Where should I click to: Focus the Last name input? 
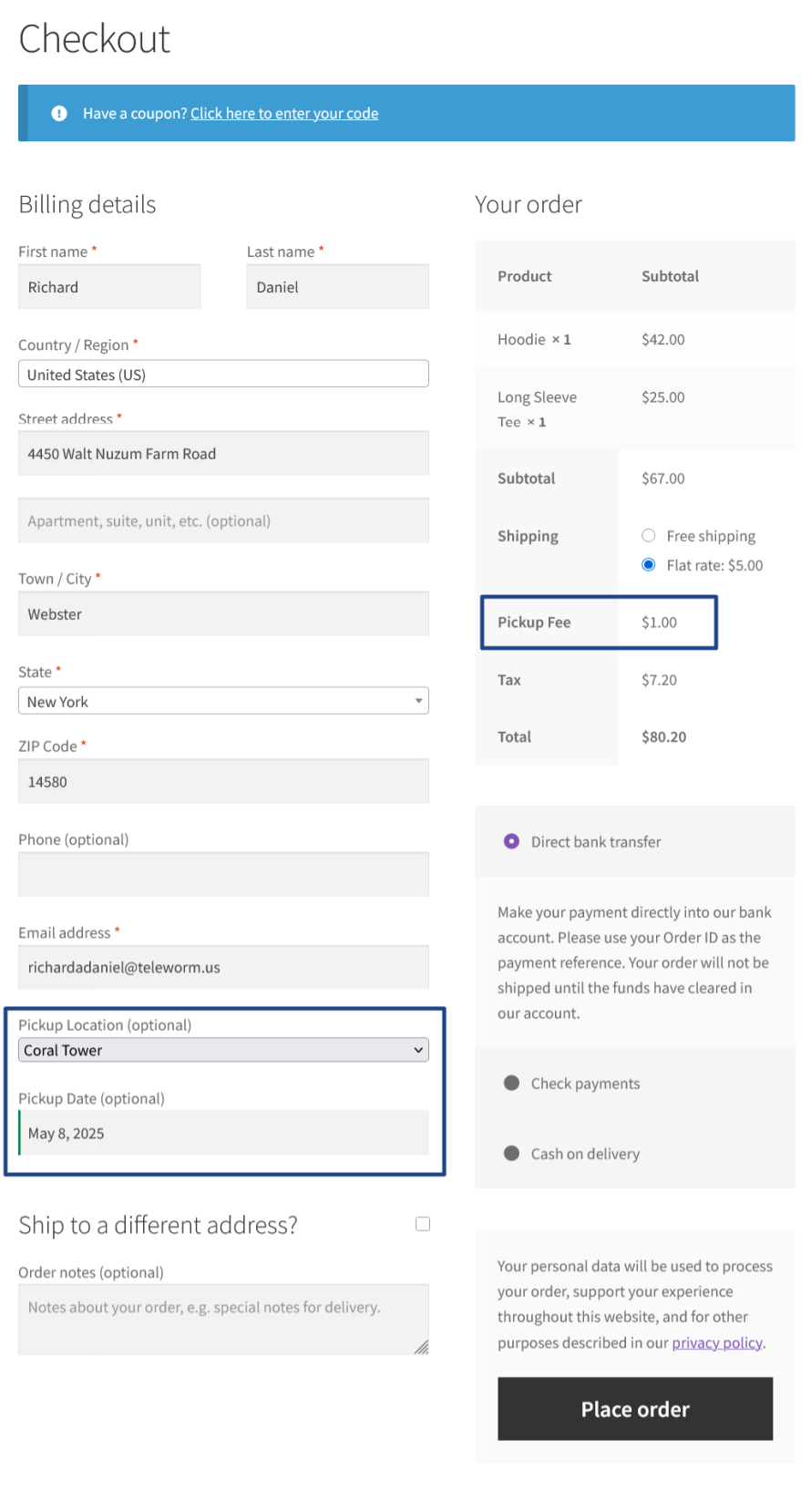pyautogui.click(x=337, y=287)
